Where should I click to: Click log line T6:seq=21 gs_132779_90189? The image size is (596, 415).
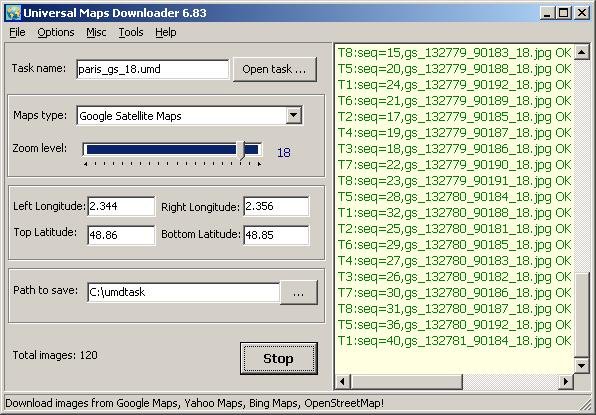click(x=454, y=101)
